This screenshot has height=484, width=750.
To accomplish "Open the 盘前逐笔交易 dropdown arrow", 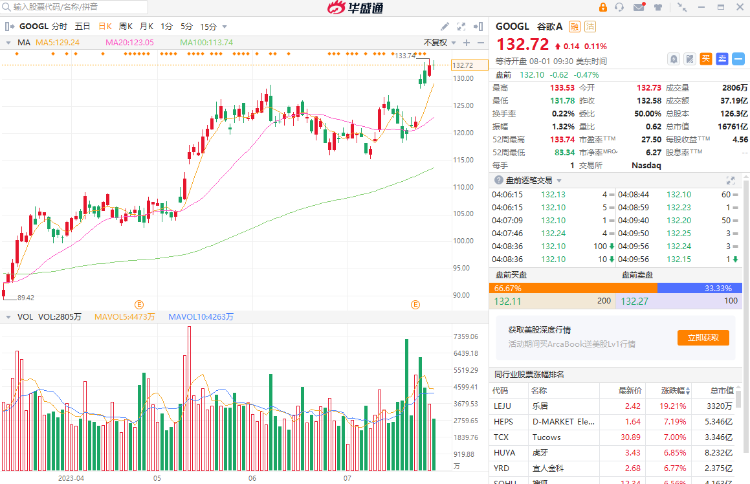I will pos(559,180).
